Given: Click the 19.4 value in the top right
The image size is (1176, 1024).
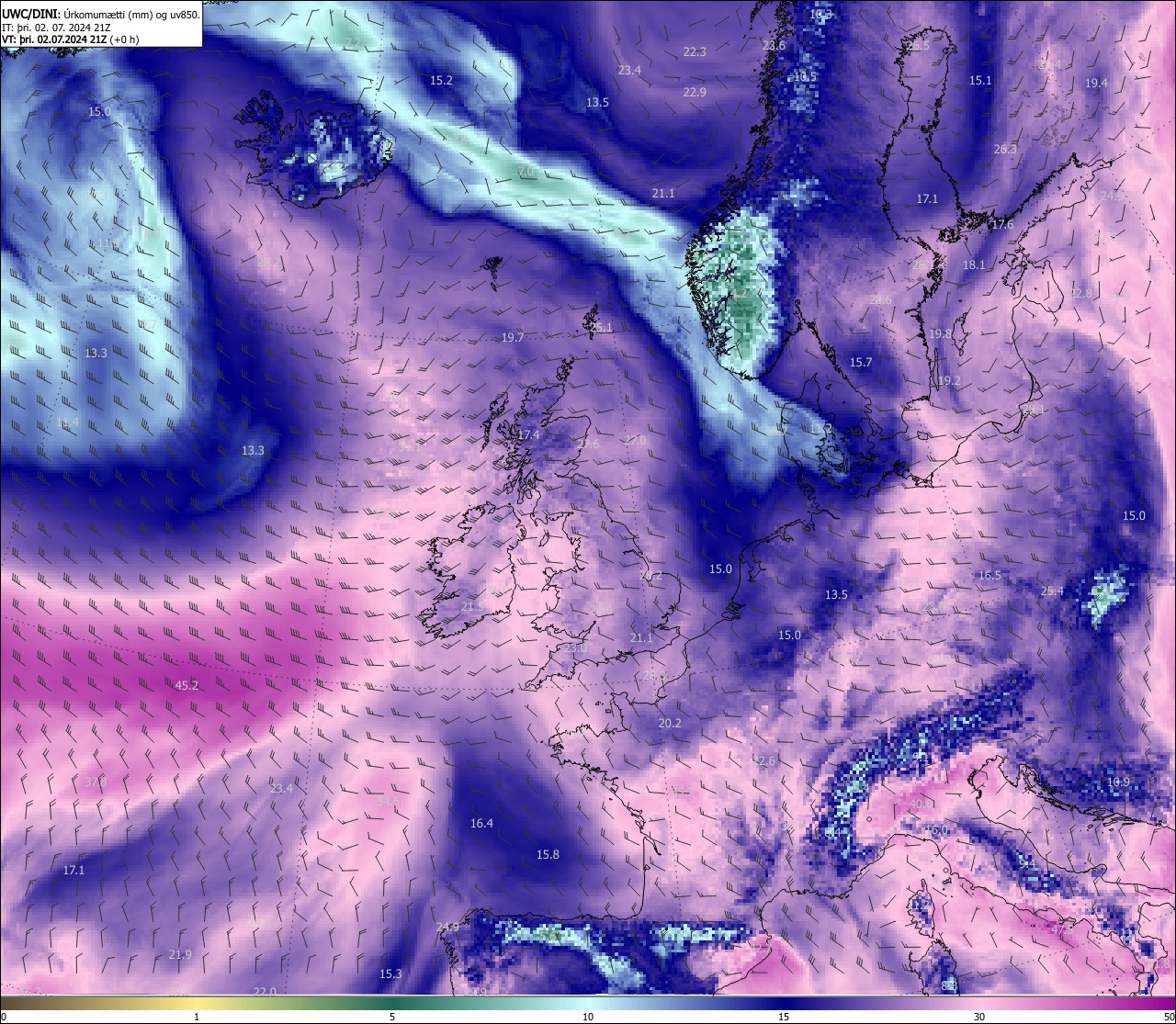Looking at the screenshot, I should click(1096, 83).
